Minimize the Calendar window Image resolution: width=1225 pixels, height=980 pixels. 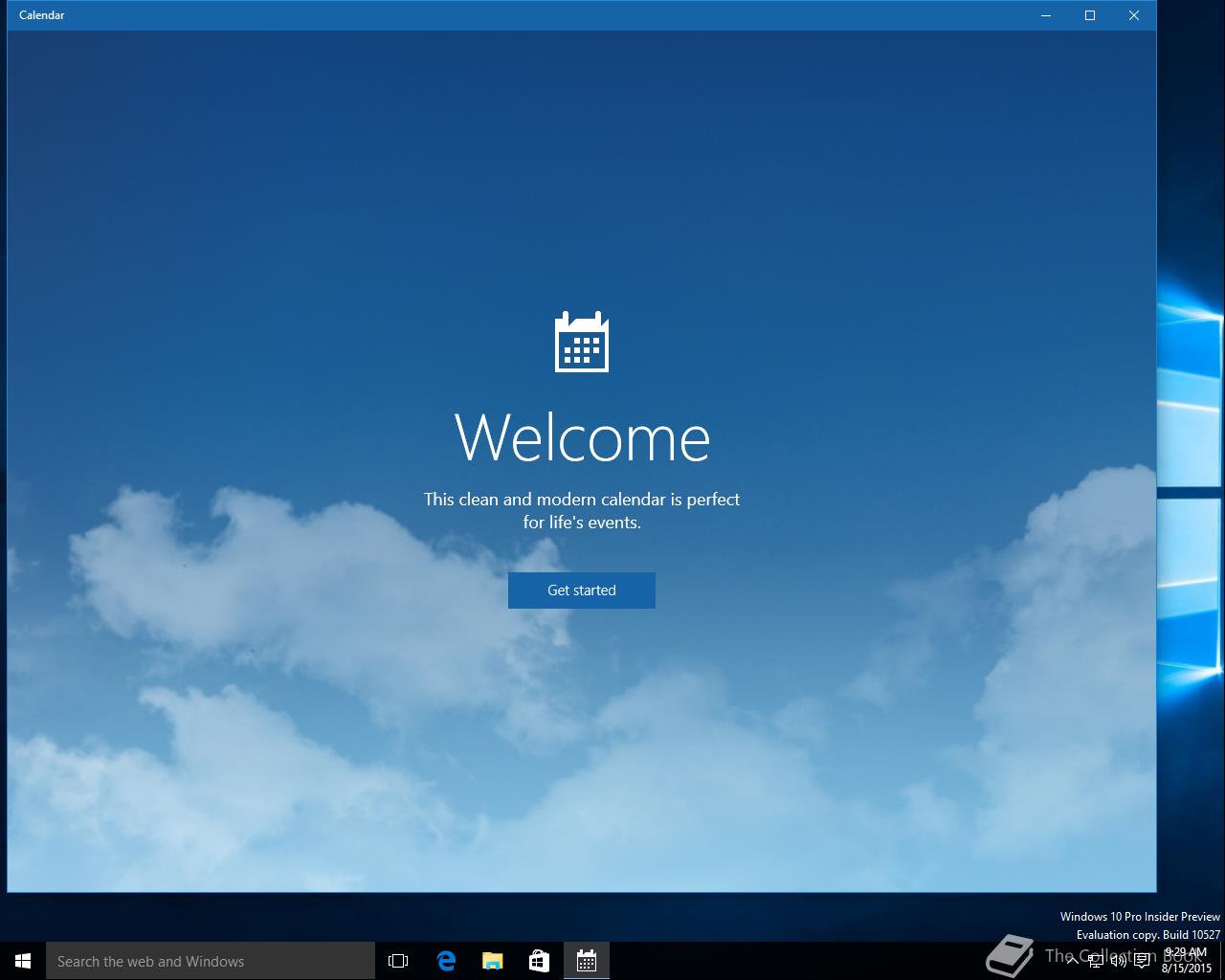tap(1046, 15)
